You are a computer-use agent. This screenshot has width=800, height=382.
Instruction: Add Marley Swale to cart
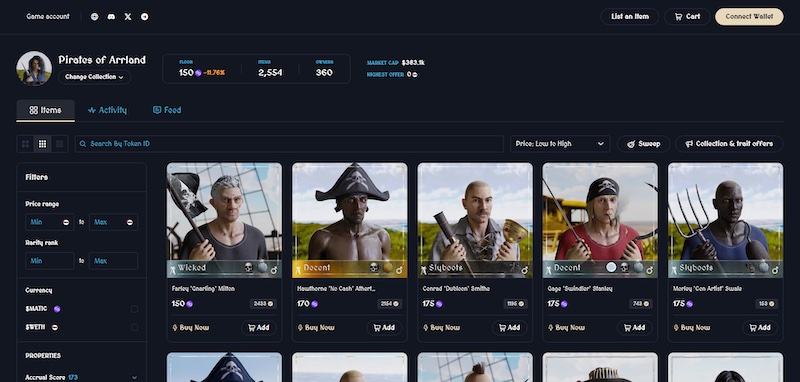pyautogui.click(x=760, y=327)
